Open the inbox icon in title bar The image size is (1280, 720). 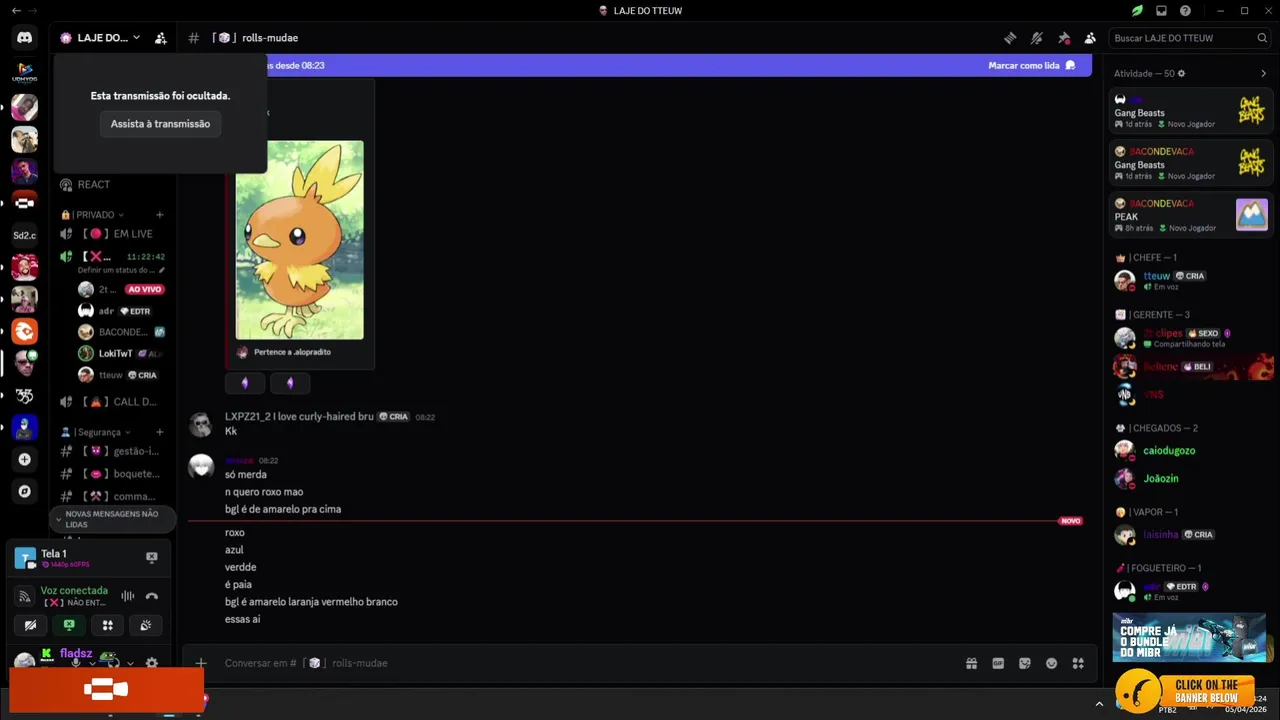[1161, 11]
